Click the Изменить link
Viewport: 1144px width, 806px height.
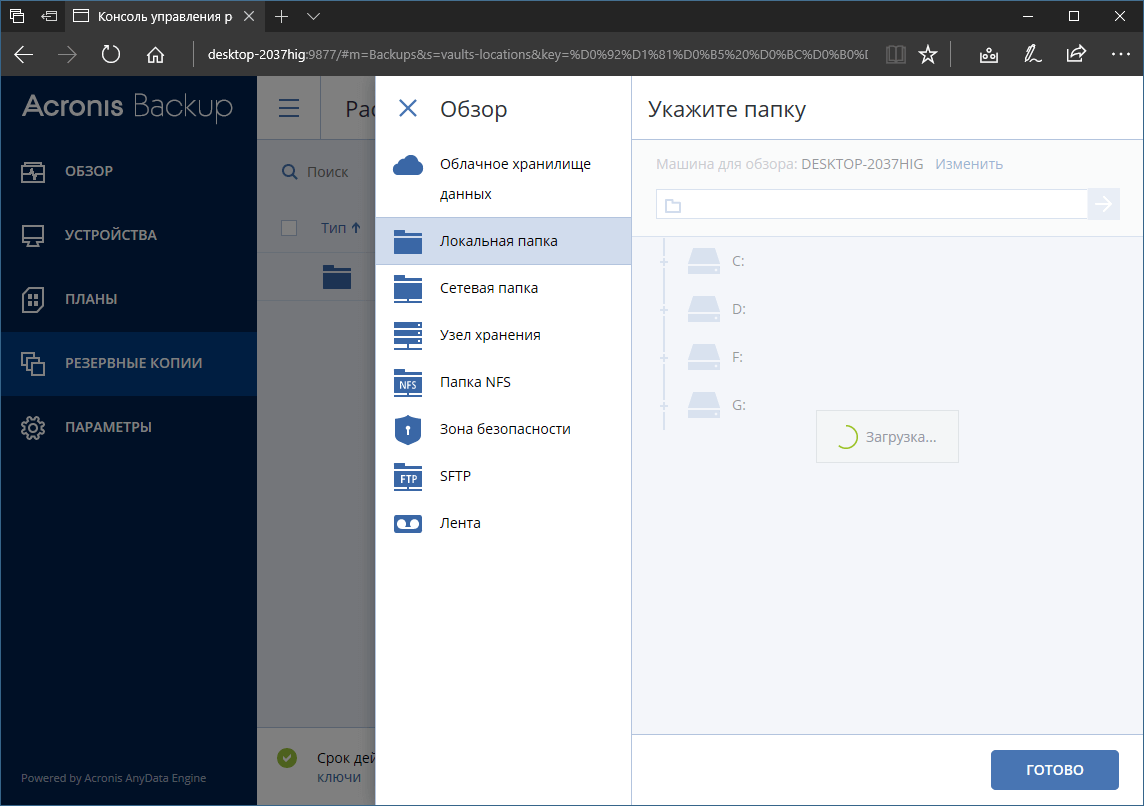[x=969, y=164]
